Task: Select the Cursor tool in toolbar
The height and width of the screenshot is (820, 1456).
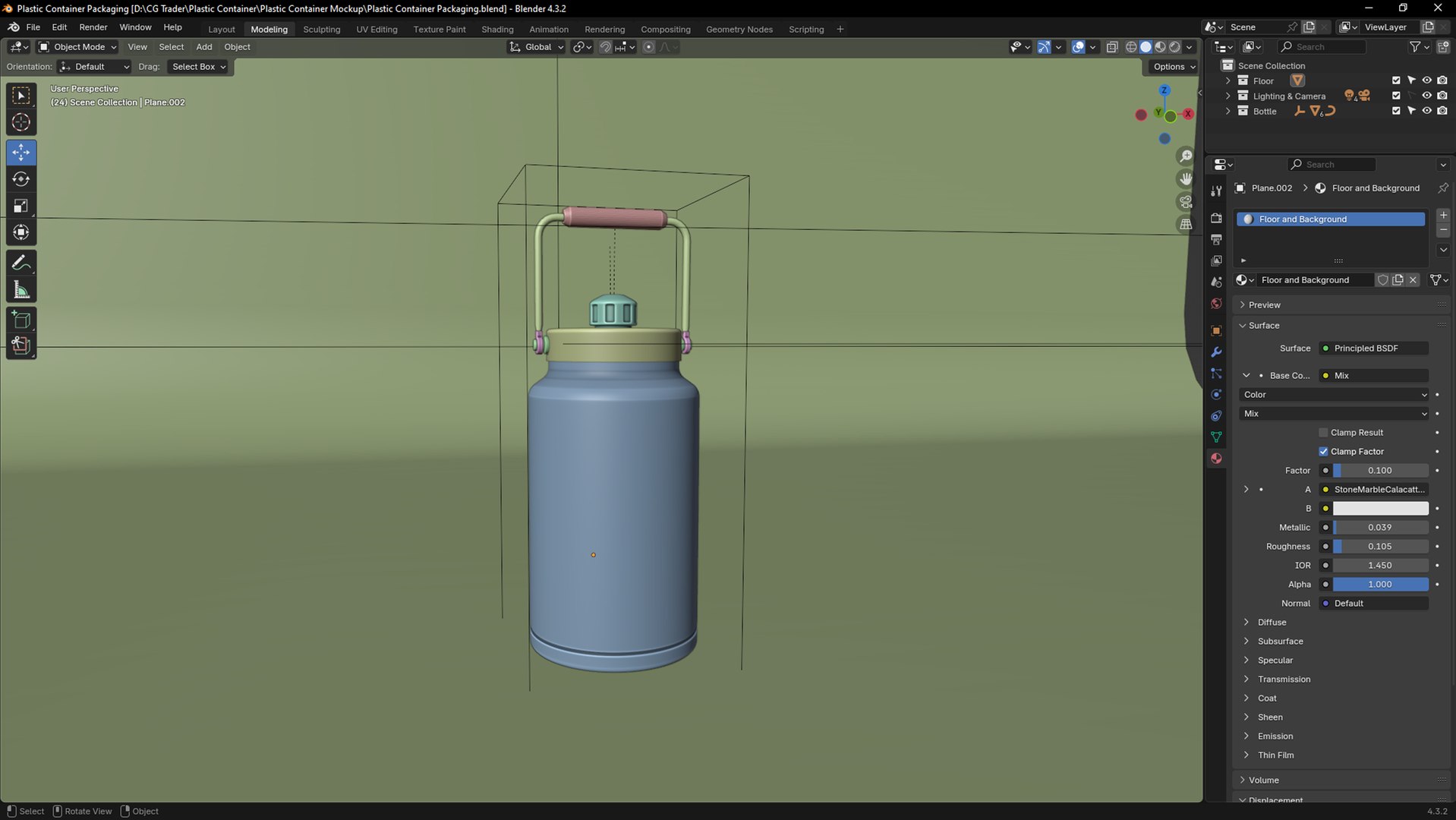Action: click(21, 122)
